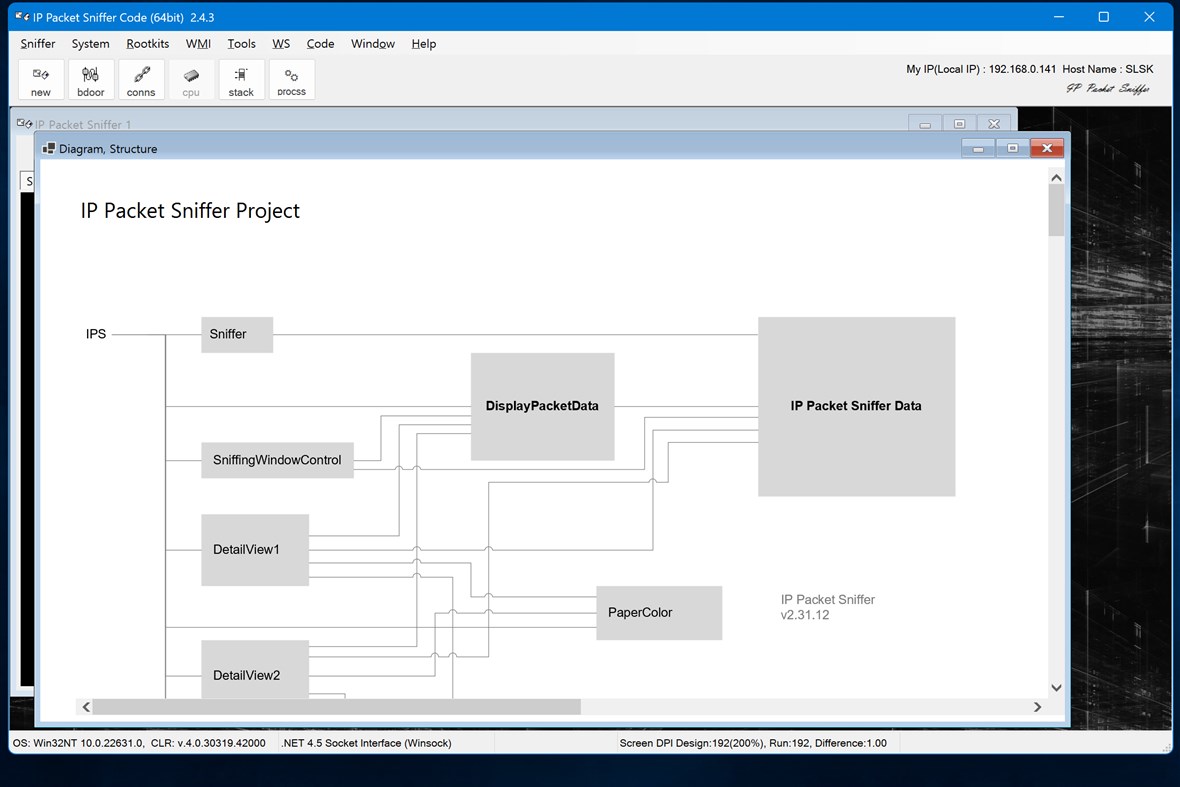Image resolution: width=1180 pixels, height=787 pixels.
Task: Close the Diagram, Structure window
Action: click(x=1047, y=148)
